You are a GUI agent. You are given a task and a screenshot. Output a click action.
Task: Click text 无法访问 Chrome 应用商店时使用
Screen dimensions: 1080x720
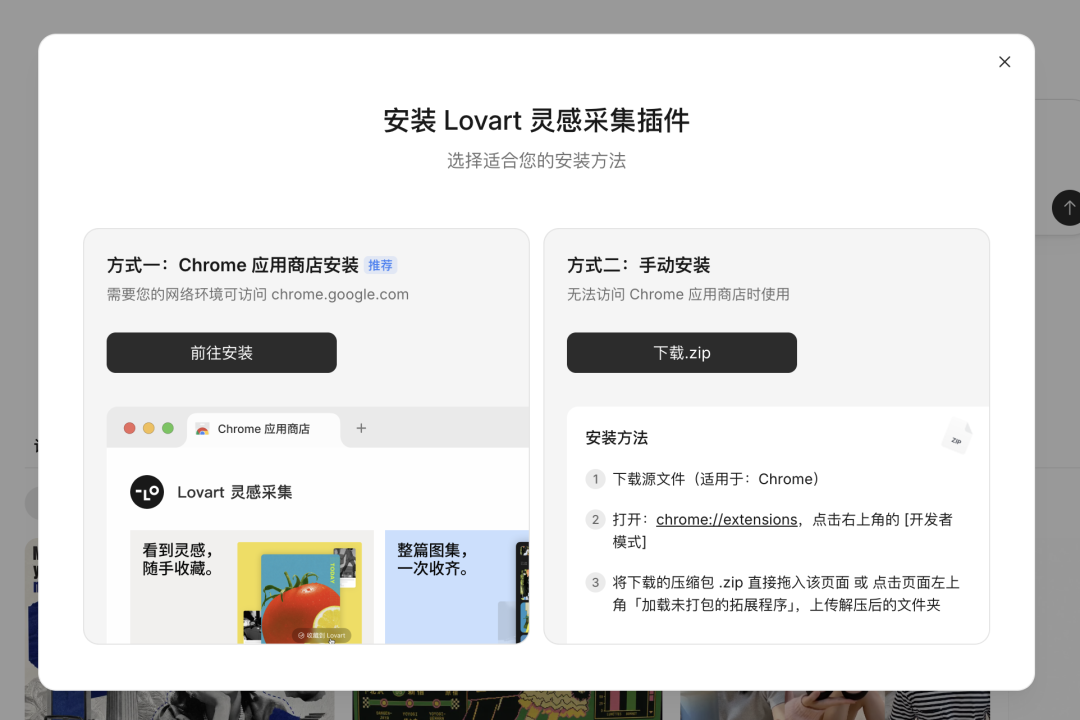pyautogui.click(x=678, y=295)
